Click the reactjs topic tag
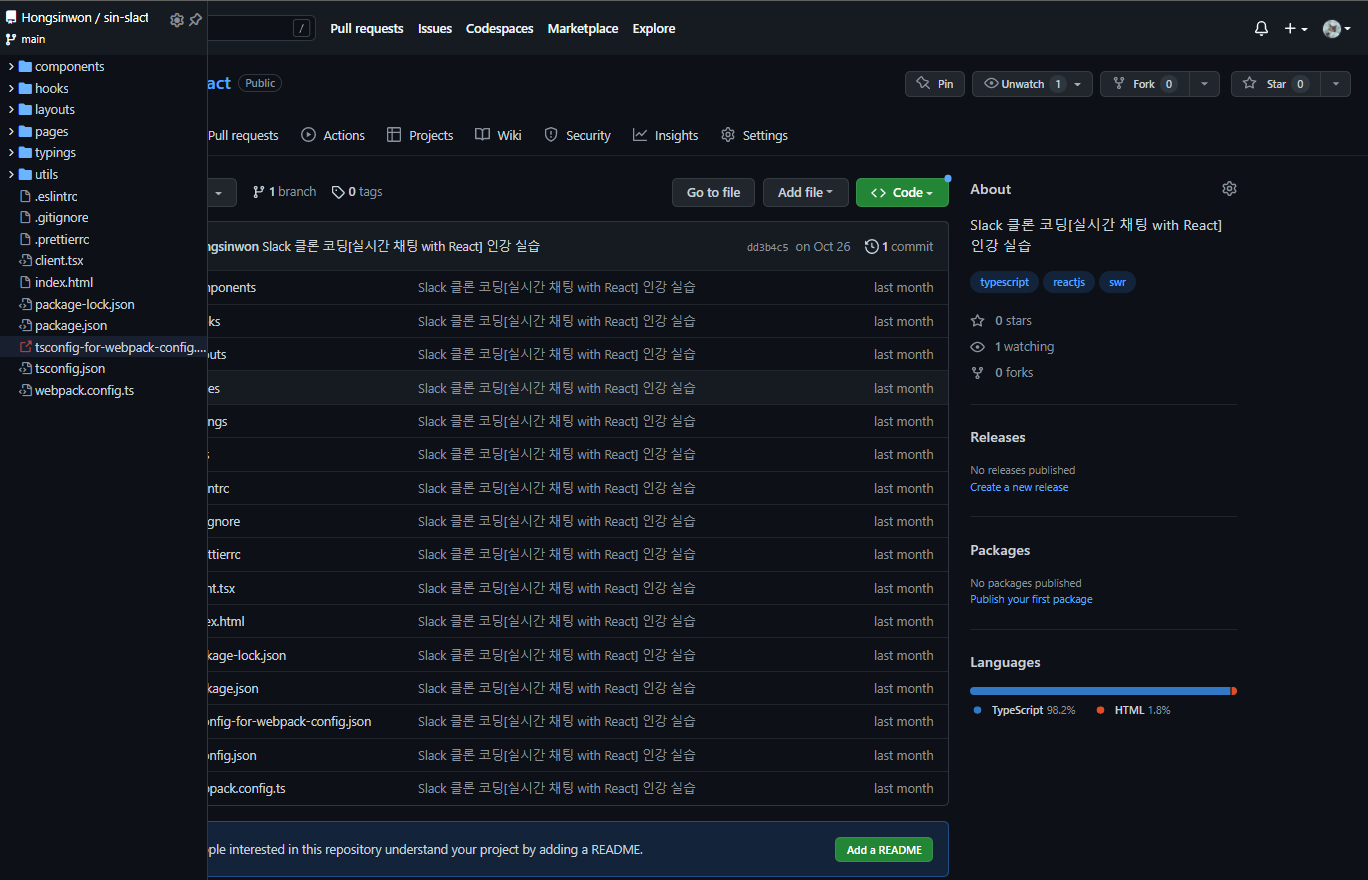Screen dimensions: 1368x880 point(1069,283)
